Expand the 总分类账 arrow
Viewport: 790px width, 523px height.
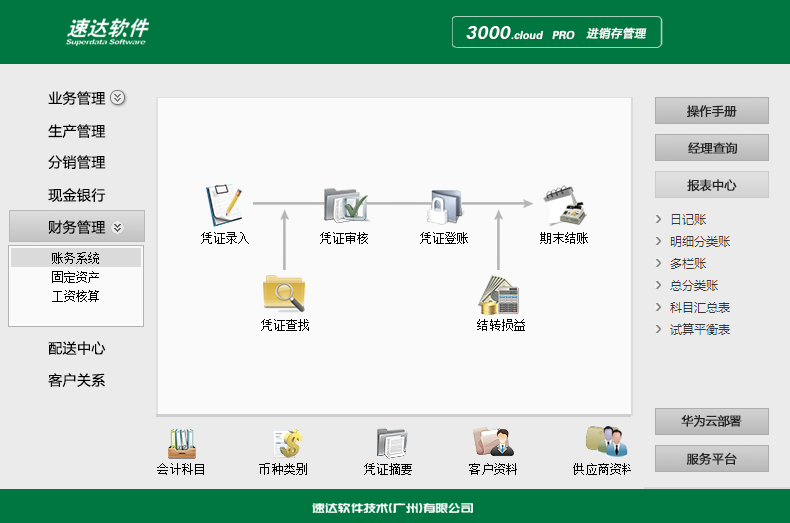[x=658, y=285]
